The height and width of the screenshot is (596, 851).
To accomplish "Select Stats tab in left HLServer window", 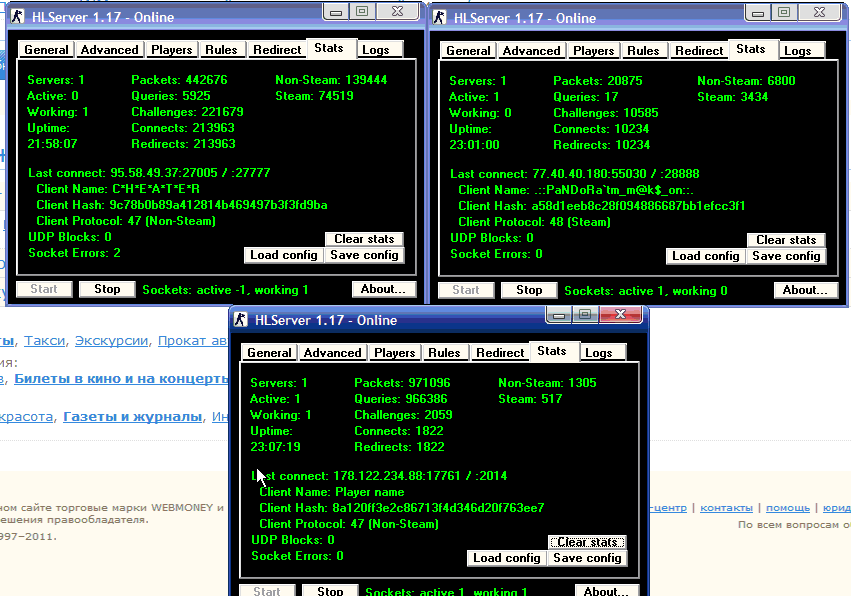I will 329,48.
